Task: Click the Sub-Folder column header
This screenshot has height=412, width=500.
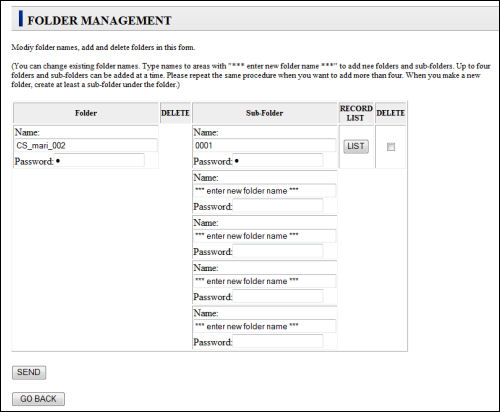Action: (265, 113)
